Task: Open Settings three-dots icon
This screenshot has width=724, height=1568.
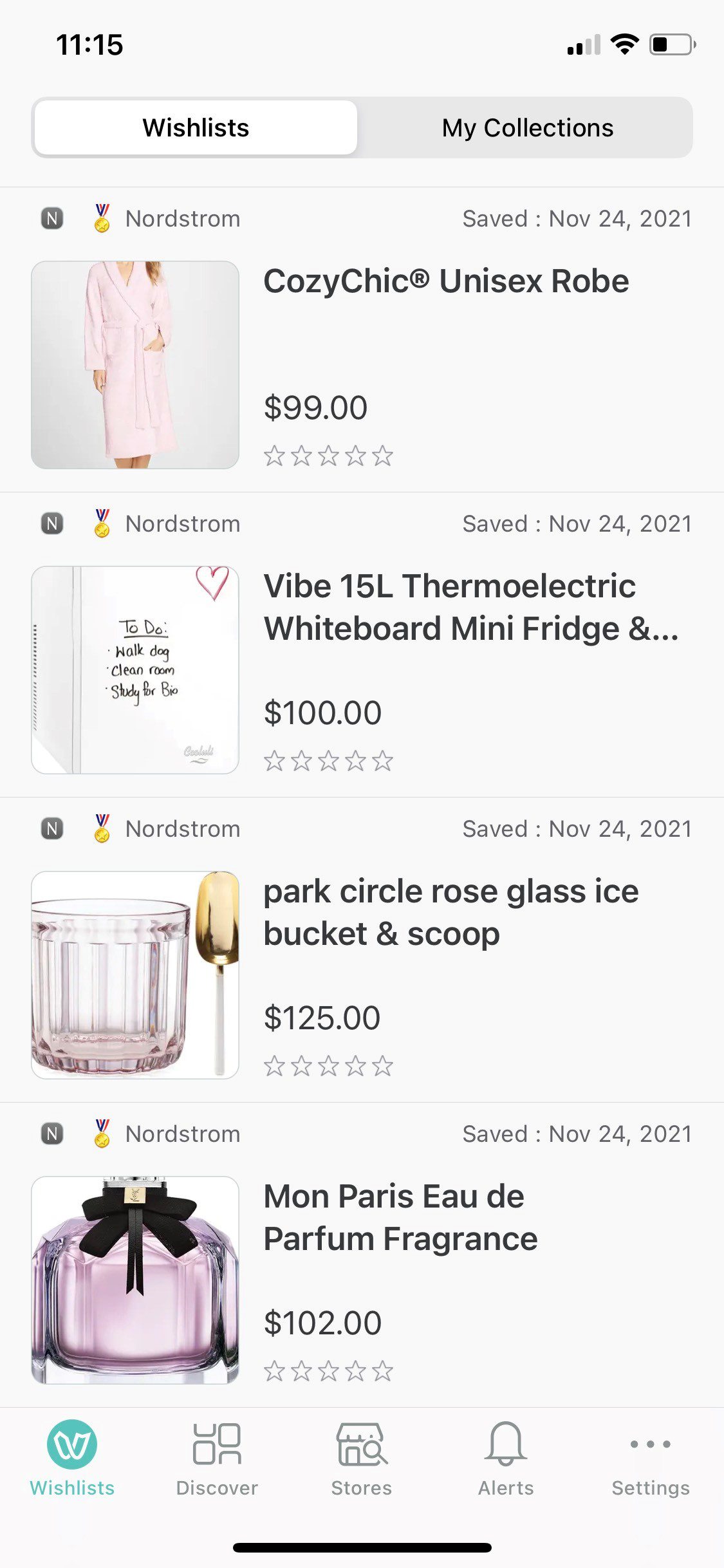Action: pos(651,1444)
